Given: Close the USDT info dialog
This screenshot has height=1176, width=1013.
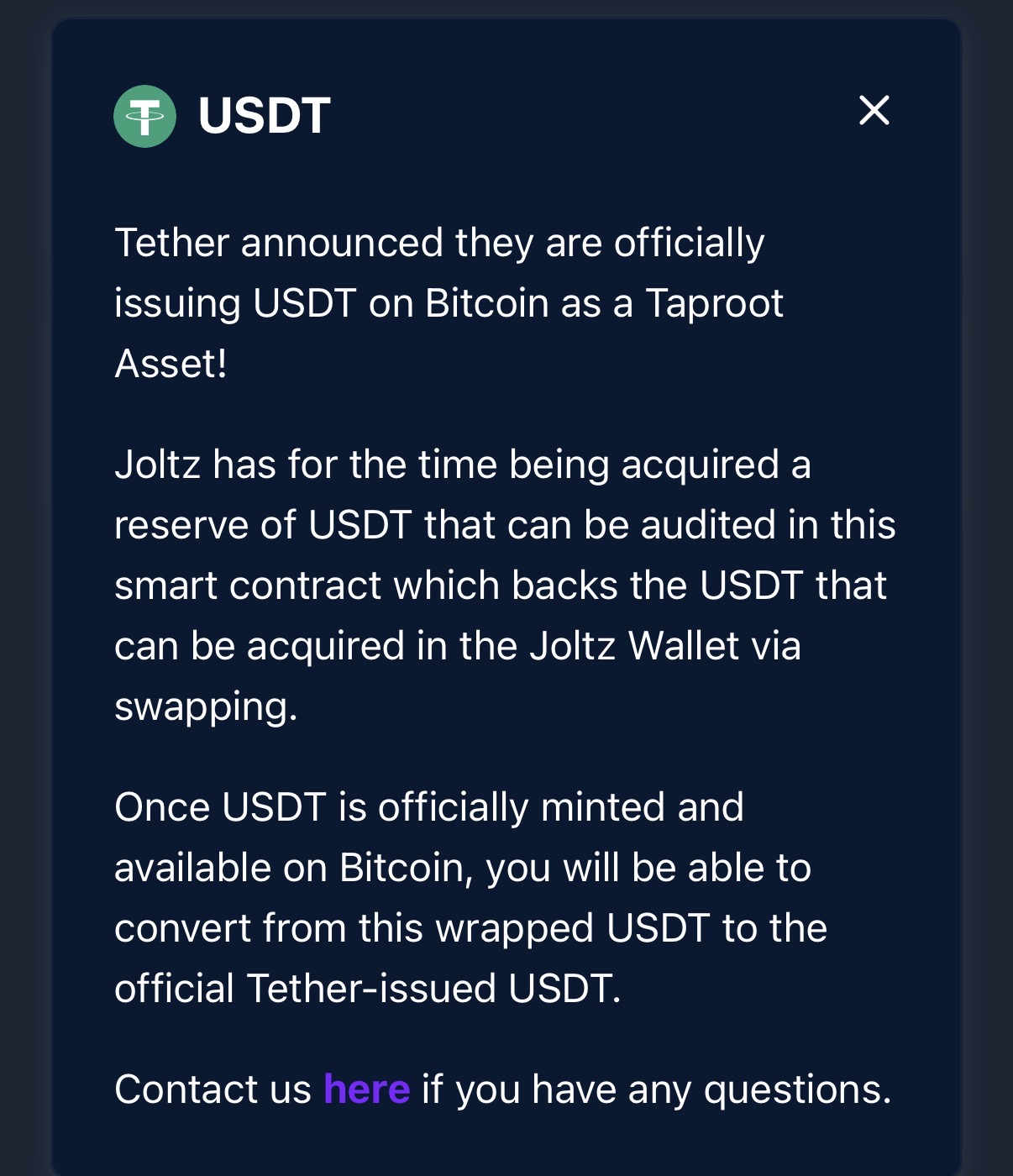Looking at the screenshot, I should tap(874, 111).
